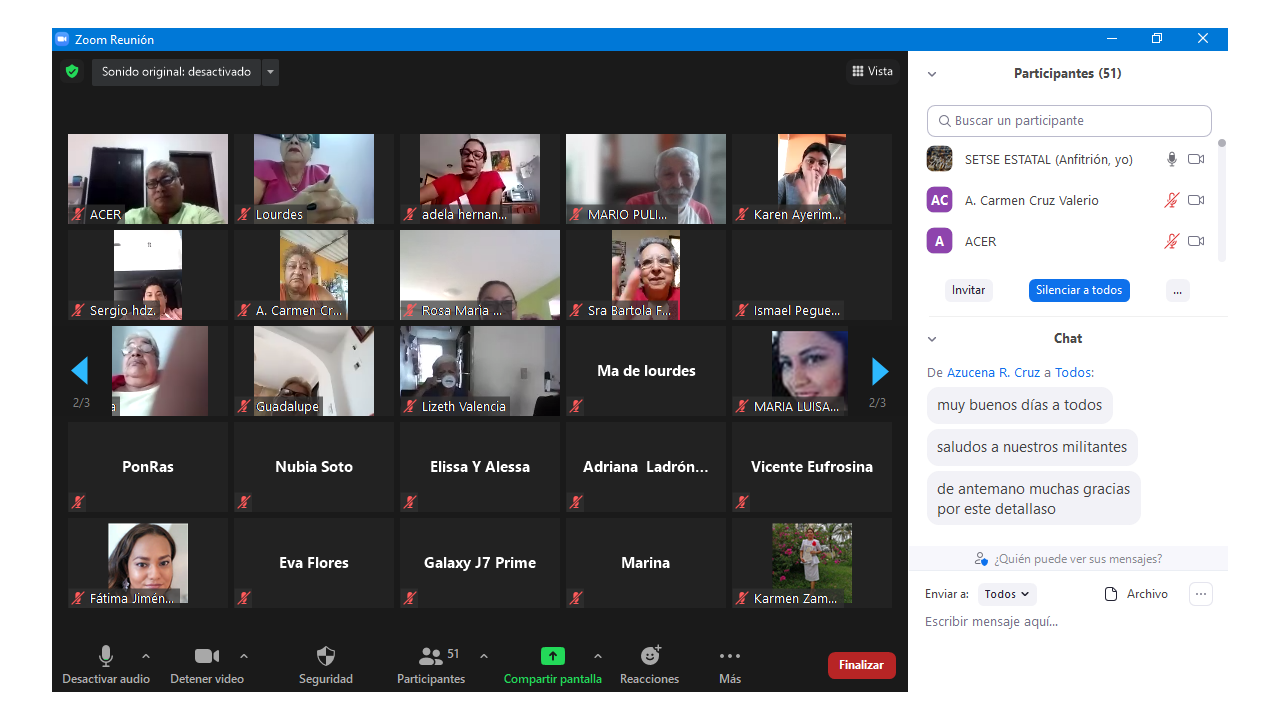Toggle microphone icon for SETSE ESTATAL
The image size is (1280, 720).
pos(1172,159)
